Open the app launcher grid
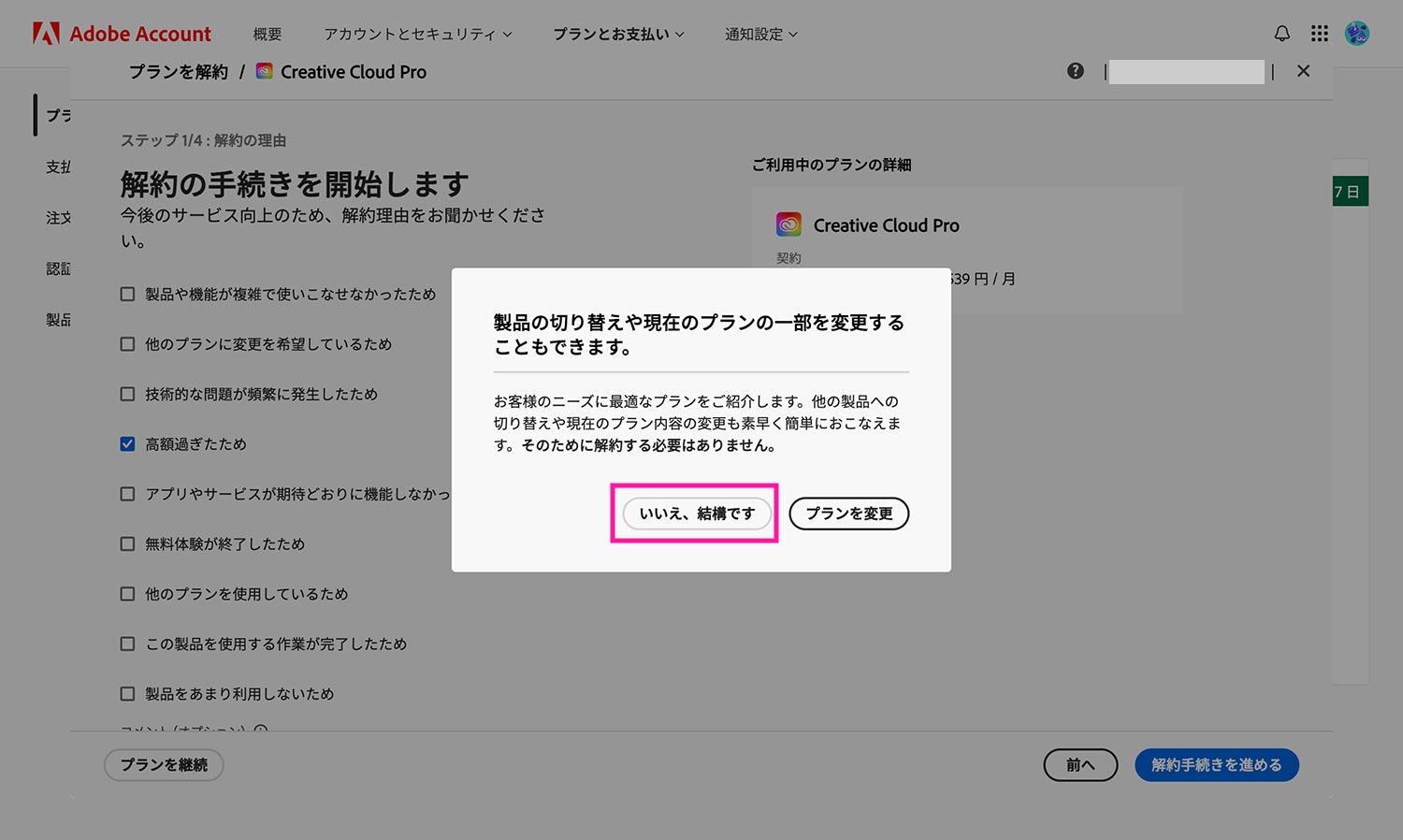This screenshot has height=840, width=1403. click(x=1319, y=33)
